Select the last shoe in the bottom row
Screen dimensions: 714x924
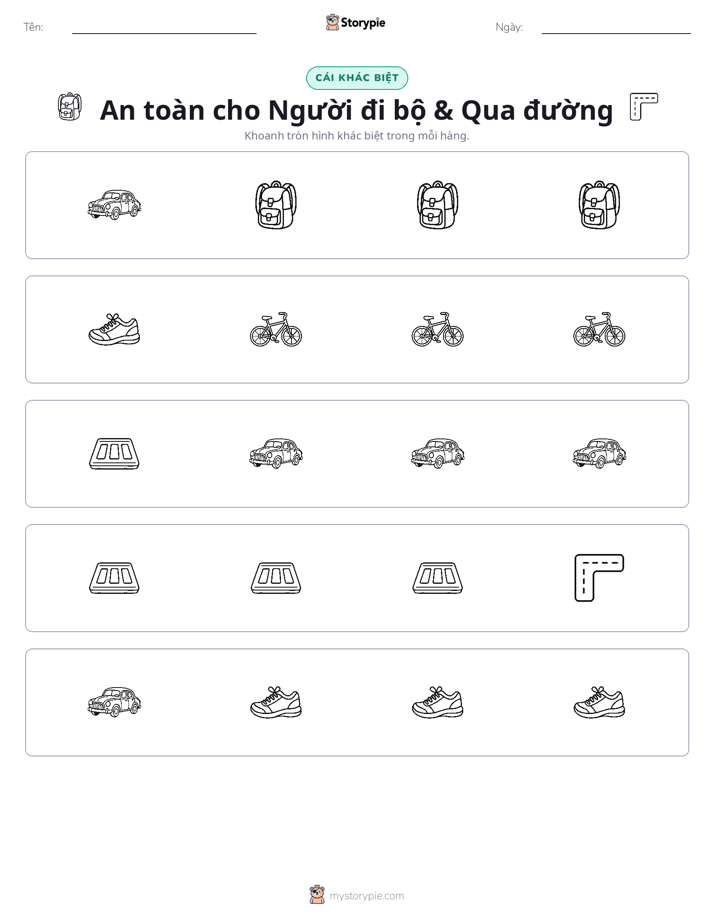coord(599,702)
